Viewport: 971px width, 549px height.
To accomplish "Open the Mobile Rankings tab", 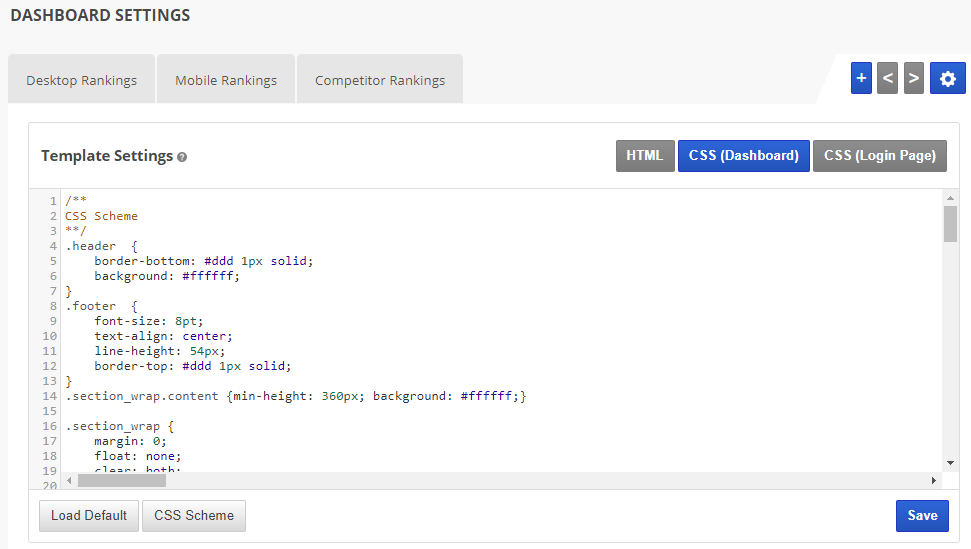I will [x=226, y=80].
